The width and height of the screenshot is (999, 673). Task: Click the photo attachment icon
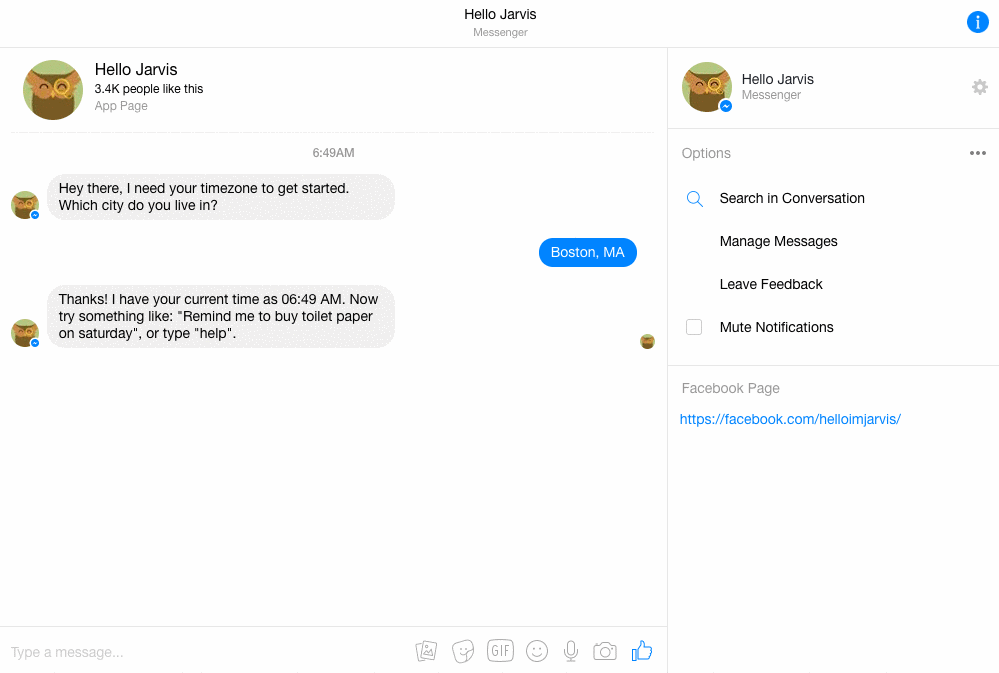point(427,651)
